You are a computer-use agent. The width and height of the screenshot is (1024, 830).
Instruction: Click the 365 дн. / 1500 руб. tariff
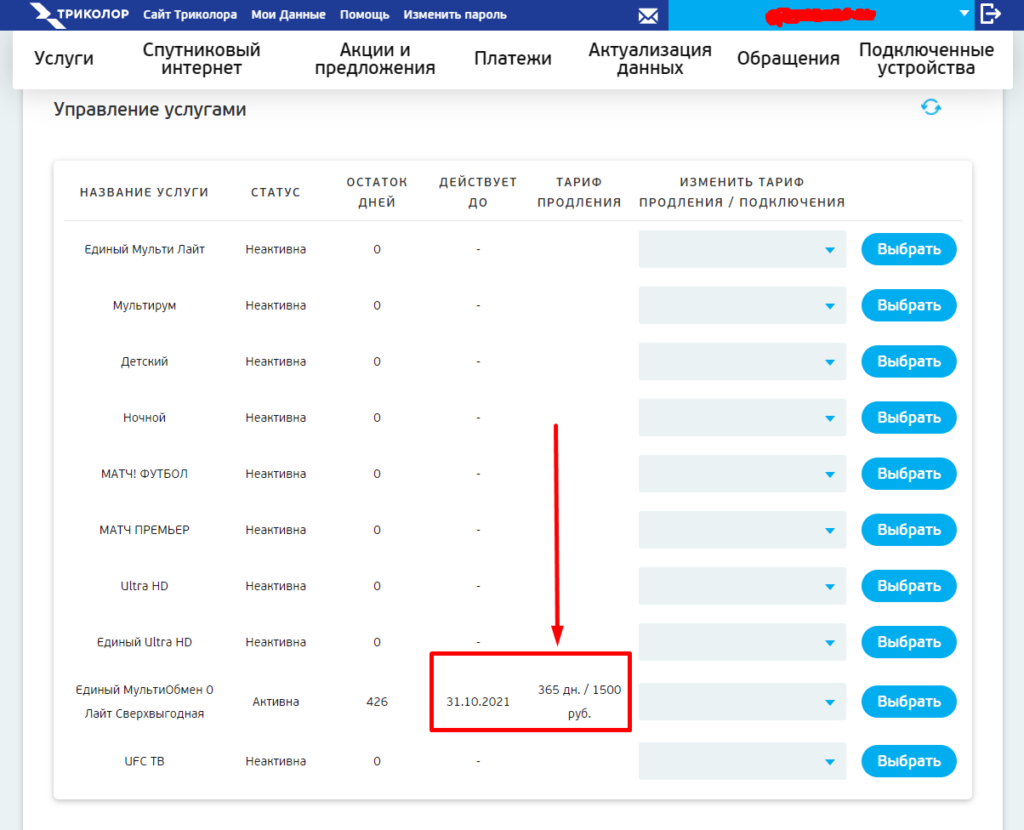pyautogui.click(x=579, y=702)
